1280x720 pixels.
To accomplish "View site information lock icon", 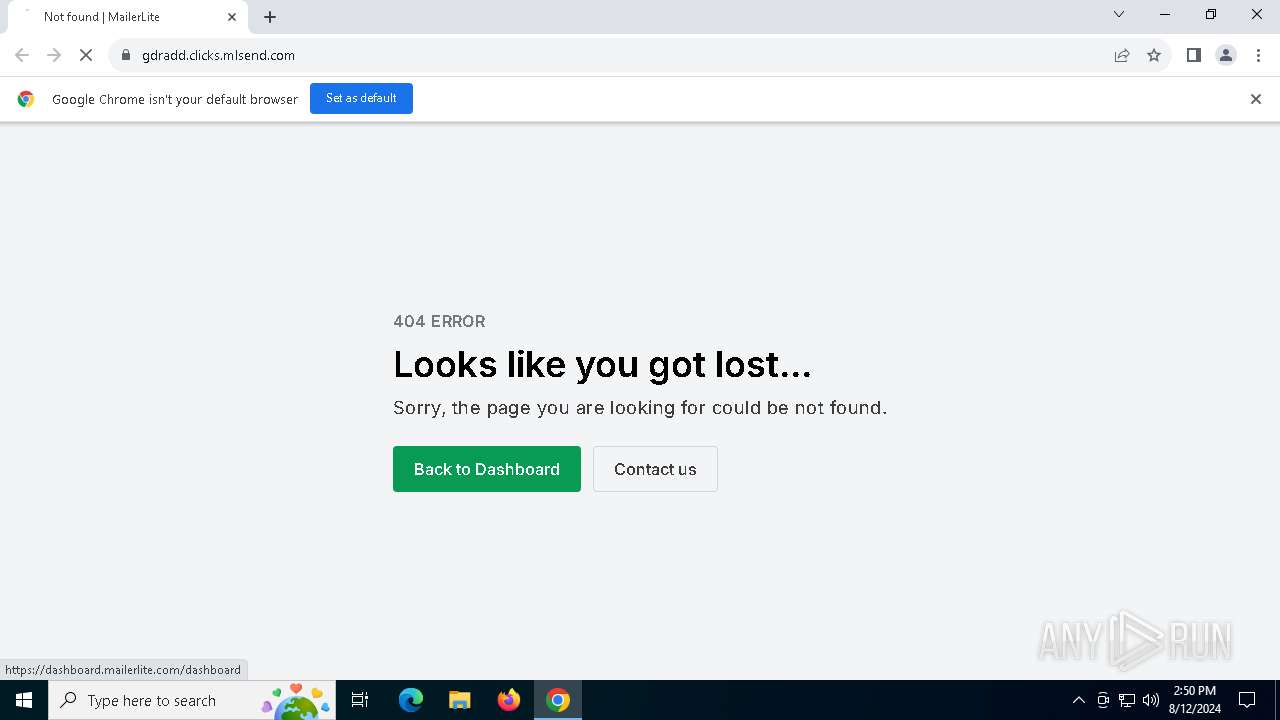I will coord(126,55).
